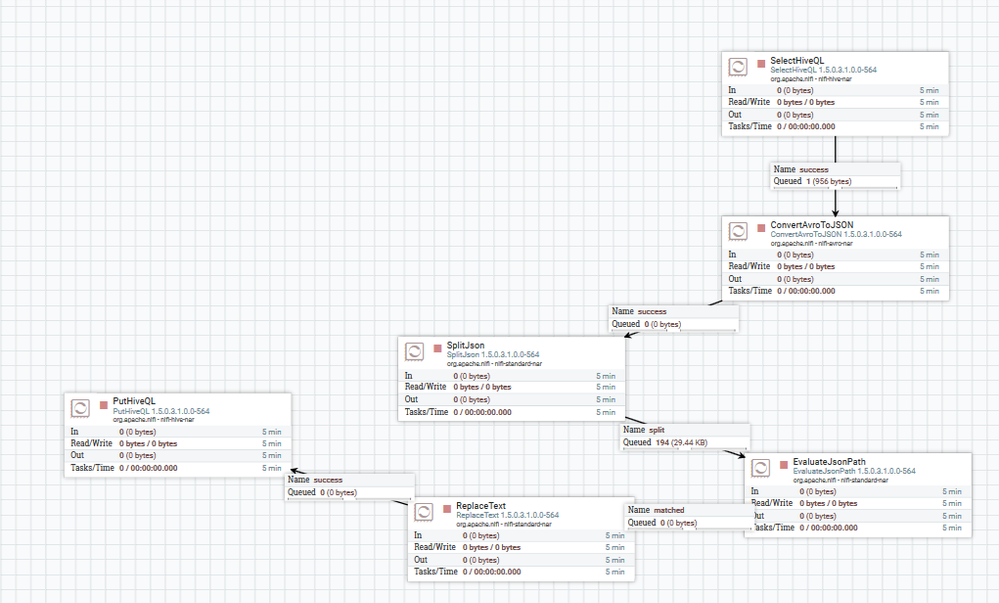Screen dimensions: 999x603
Task: Click the stopped status indicator of PutHiveQL
Action: 103,405
